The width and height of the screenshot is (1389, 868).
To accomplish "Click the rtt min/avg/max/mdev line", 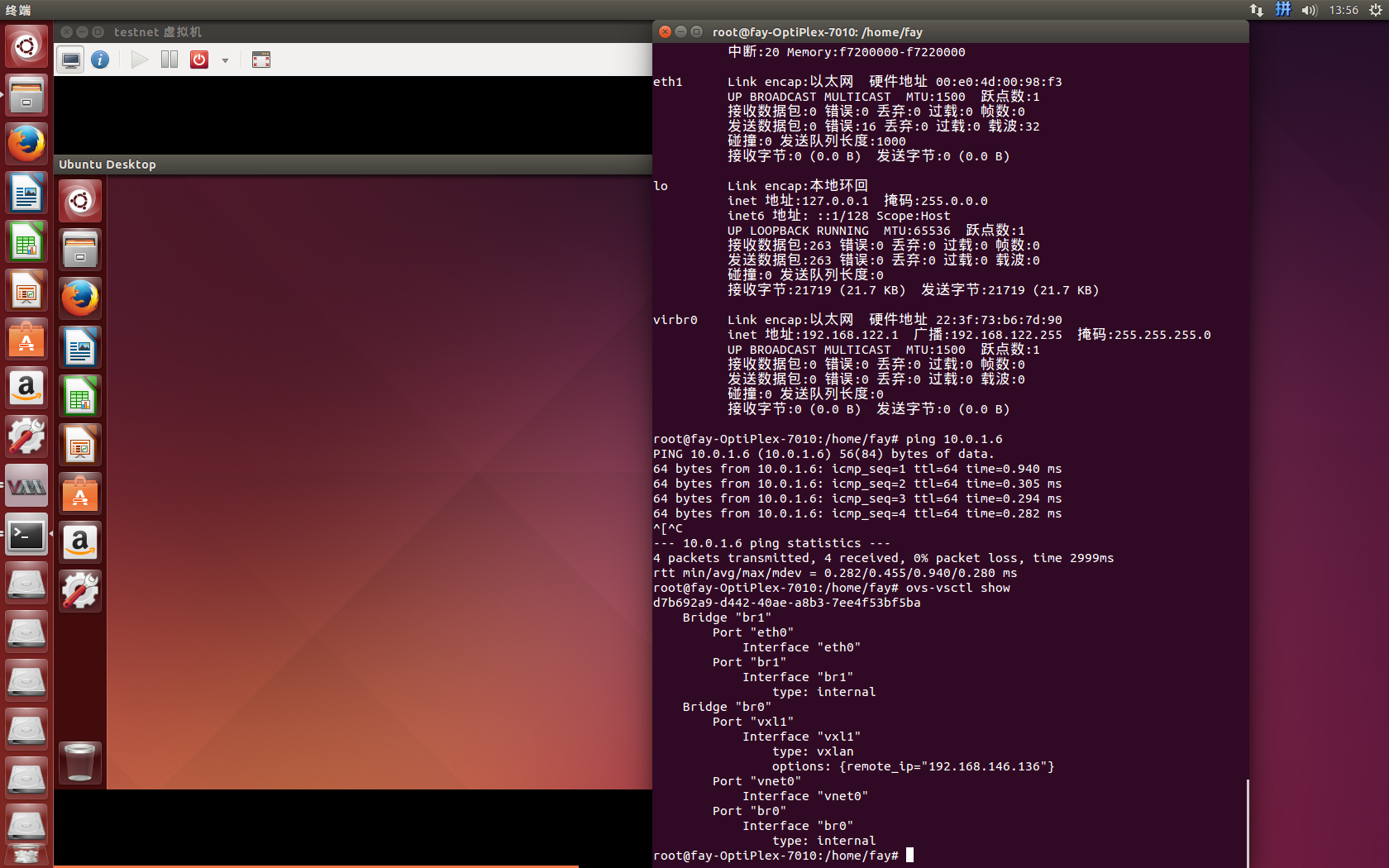I will tap(835, 573).
